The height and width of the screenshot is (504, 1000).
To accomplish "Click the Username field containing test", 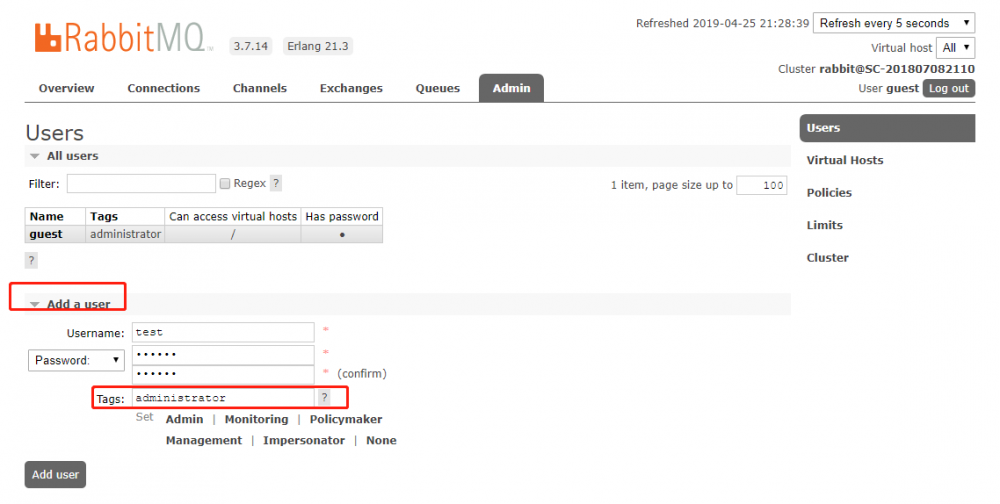I will (x=223, y=332).
